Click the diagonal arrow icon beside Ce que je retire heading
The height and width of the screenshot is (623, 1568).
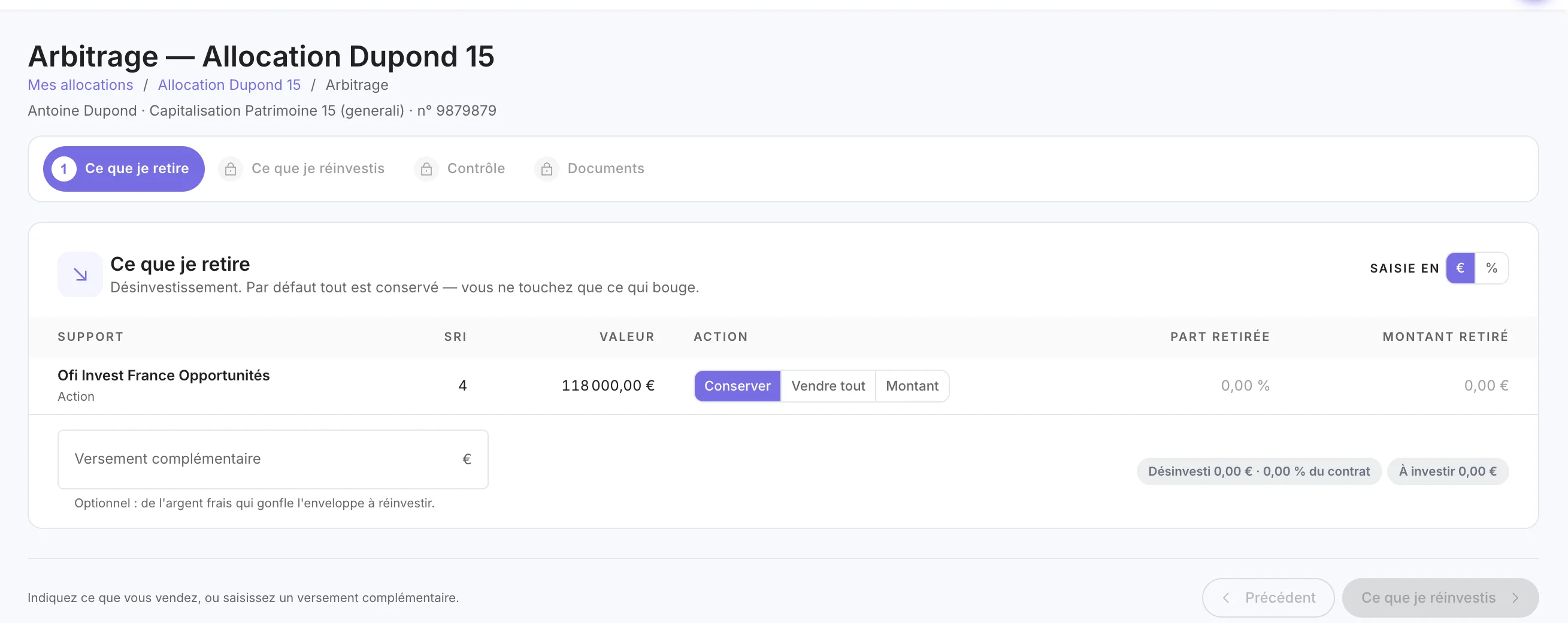80,274
